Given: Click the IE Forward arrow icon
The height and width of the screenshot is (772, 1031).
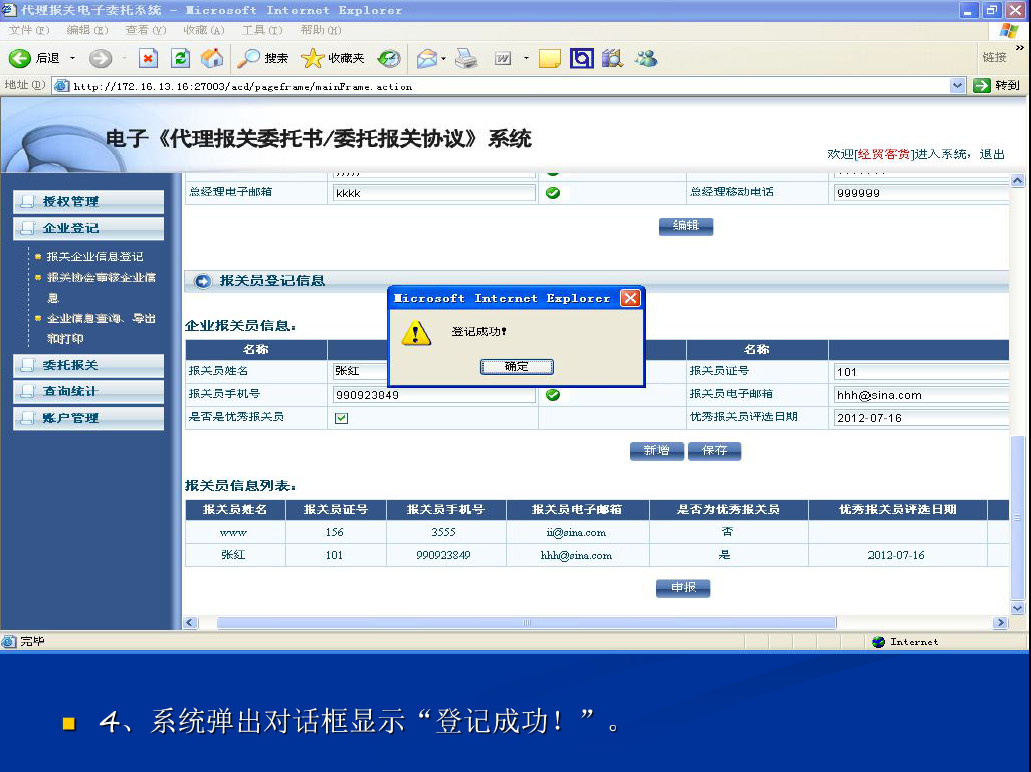Looking at the screenshot, I should (101, 59).
